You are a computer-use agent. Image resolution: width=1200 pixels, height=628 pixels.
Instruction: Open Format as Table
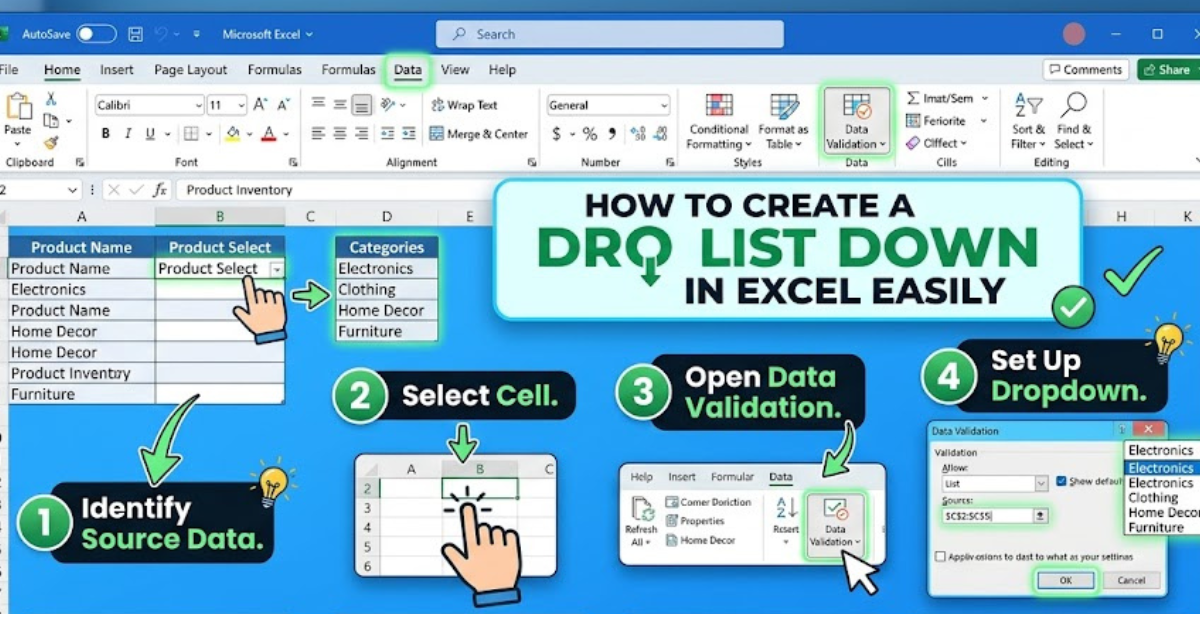click(x=783, y=122)
